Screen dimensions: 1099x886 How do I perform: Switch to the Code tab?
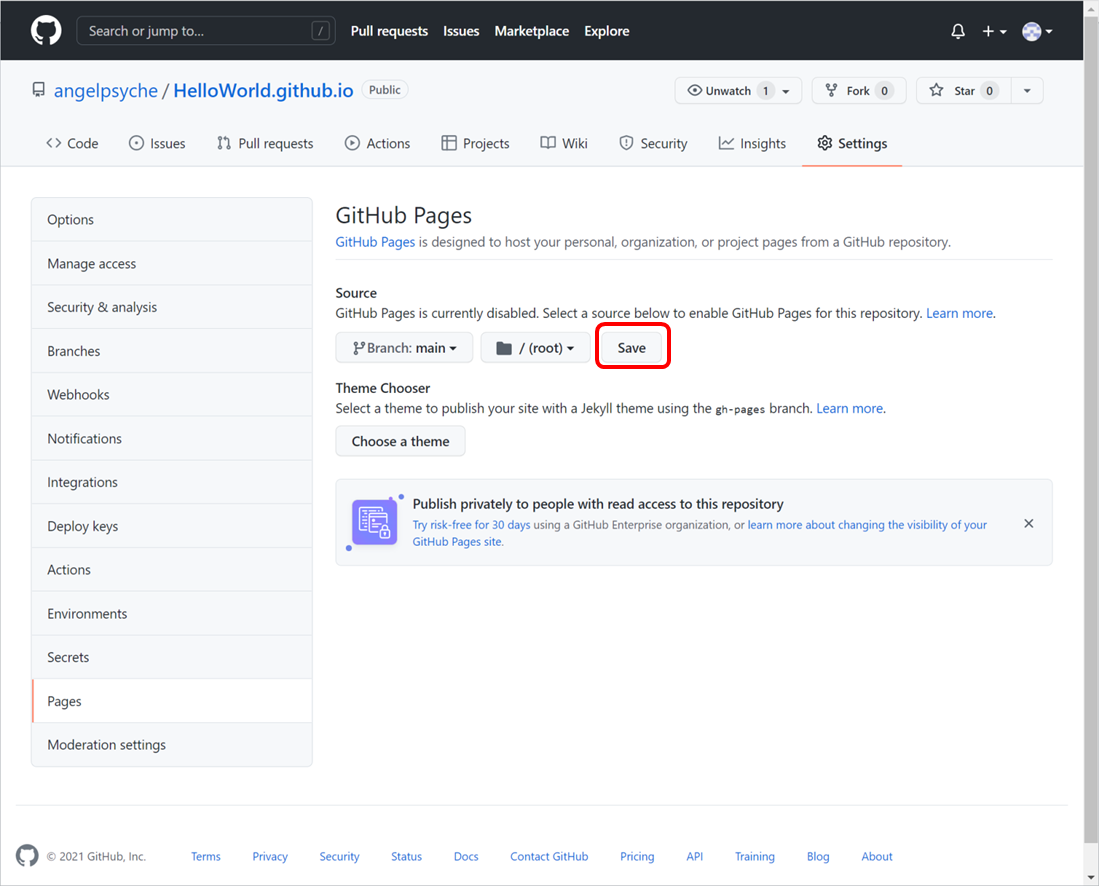pyautogui.click(x=72, y=143)
